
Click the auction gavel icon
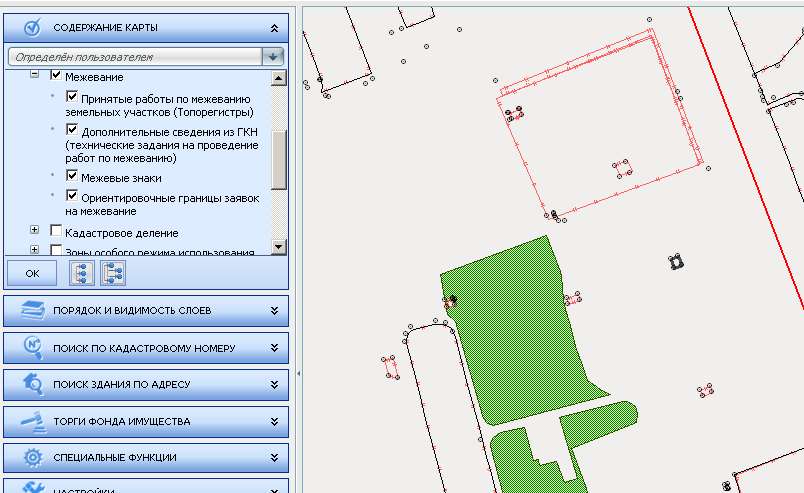(x=32, y=421)
